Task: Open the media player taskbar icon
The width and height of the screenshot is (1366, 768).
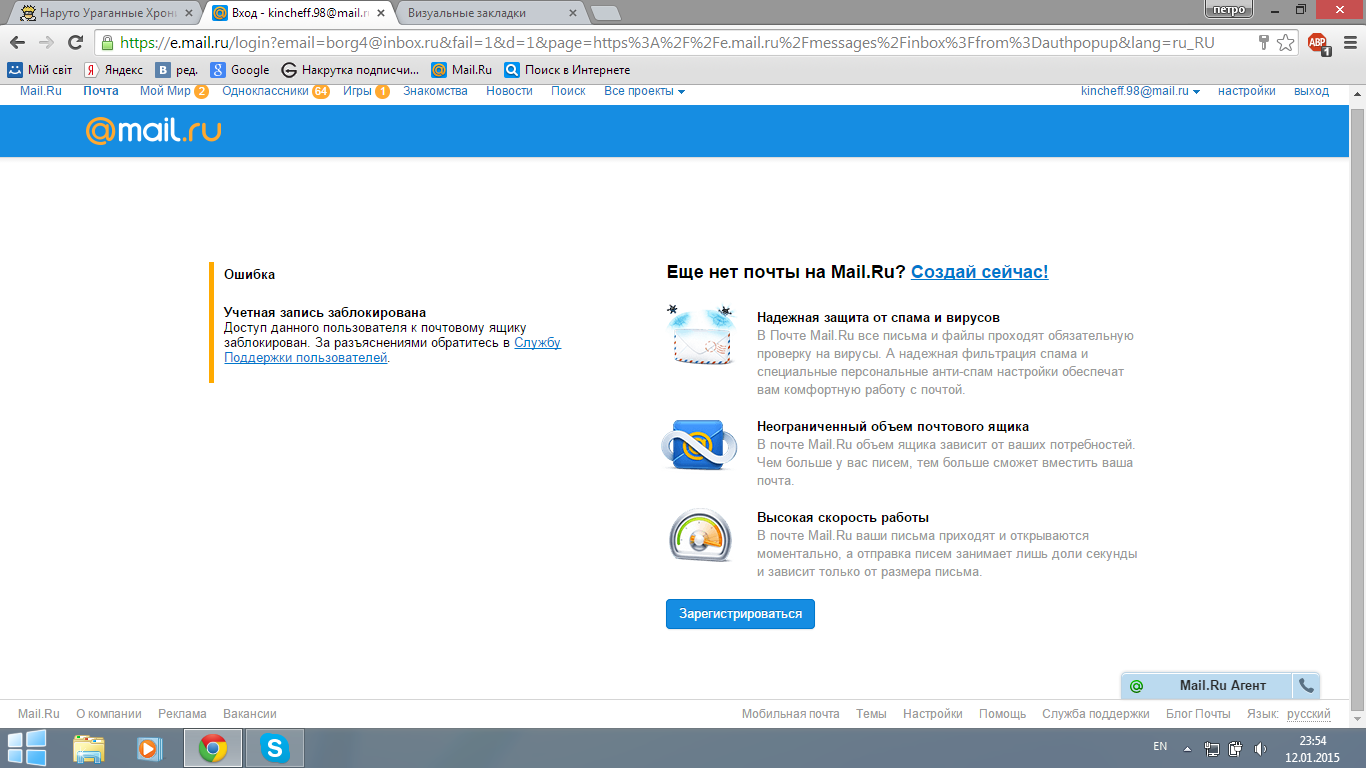Action: point(148,748)
